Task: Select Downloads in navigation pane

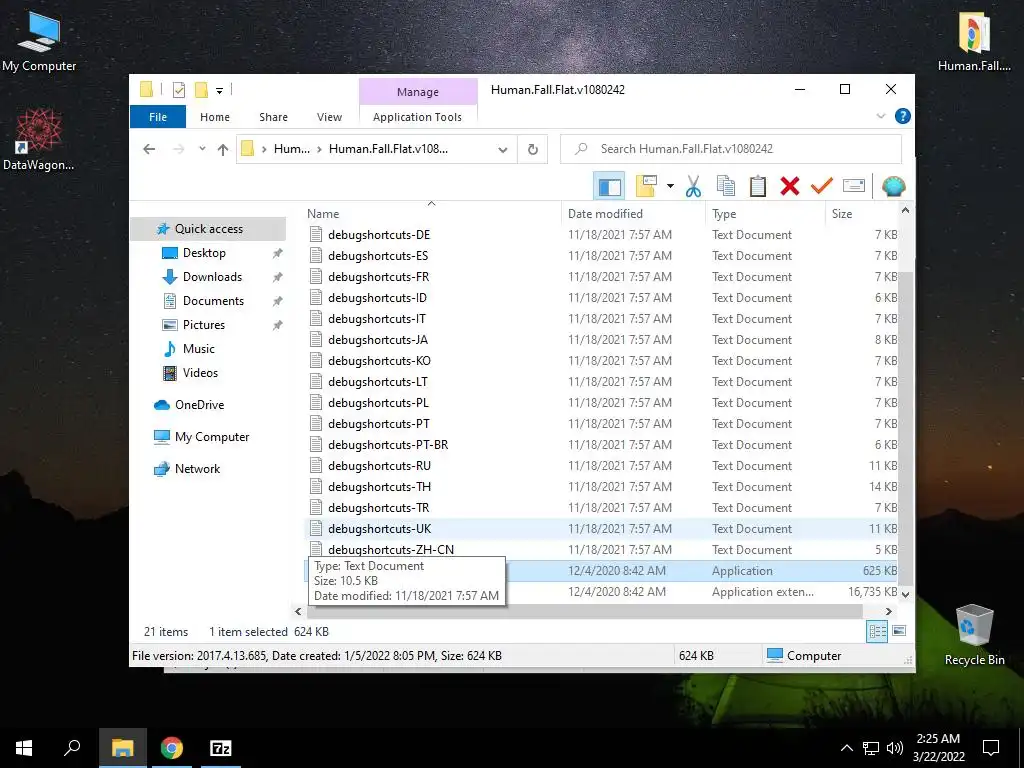Action: [212, 277]
